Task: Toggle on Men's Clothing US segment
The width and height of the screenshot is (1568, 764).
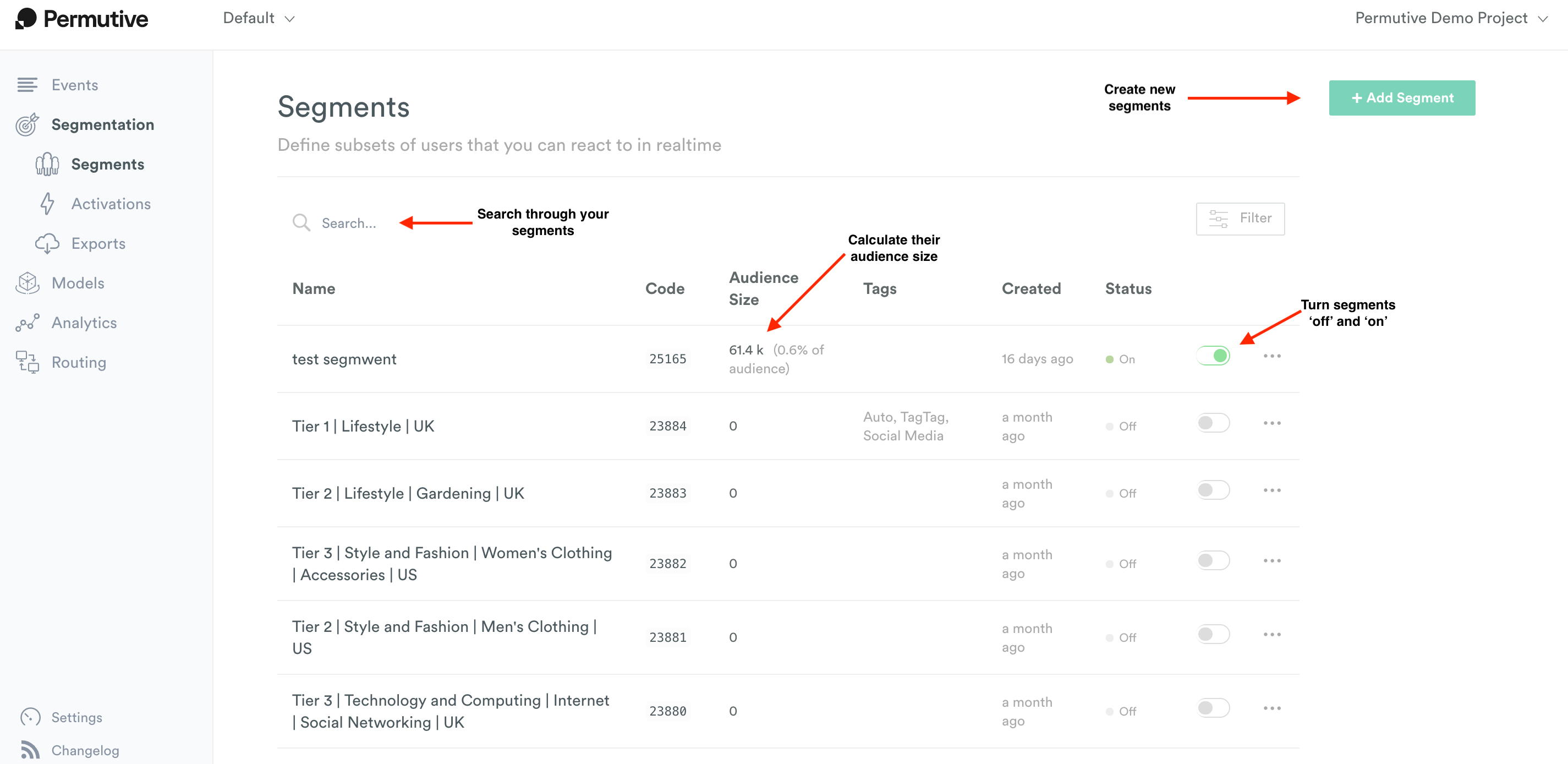Action: pos(1213,634)
